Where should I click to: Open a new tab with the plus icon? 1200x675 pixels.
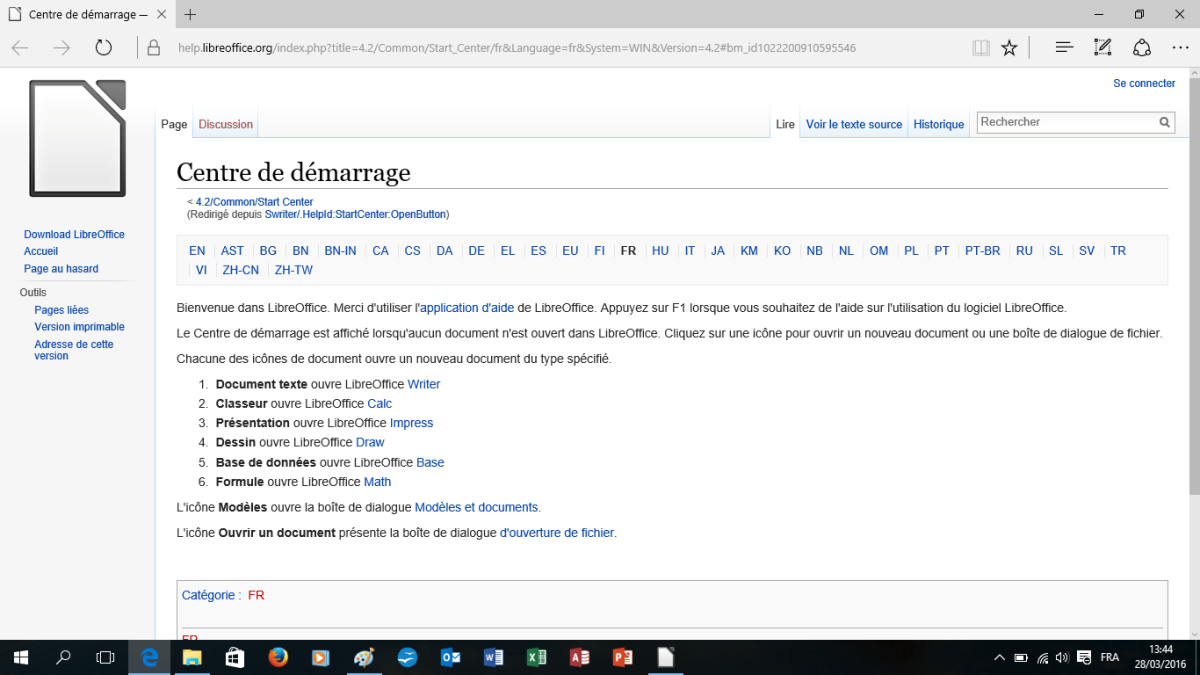click(190, 14)
